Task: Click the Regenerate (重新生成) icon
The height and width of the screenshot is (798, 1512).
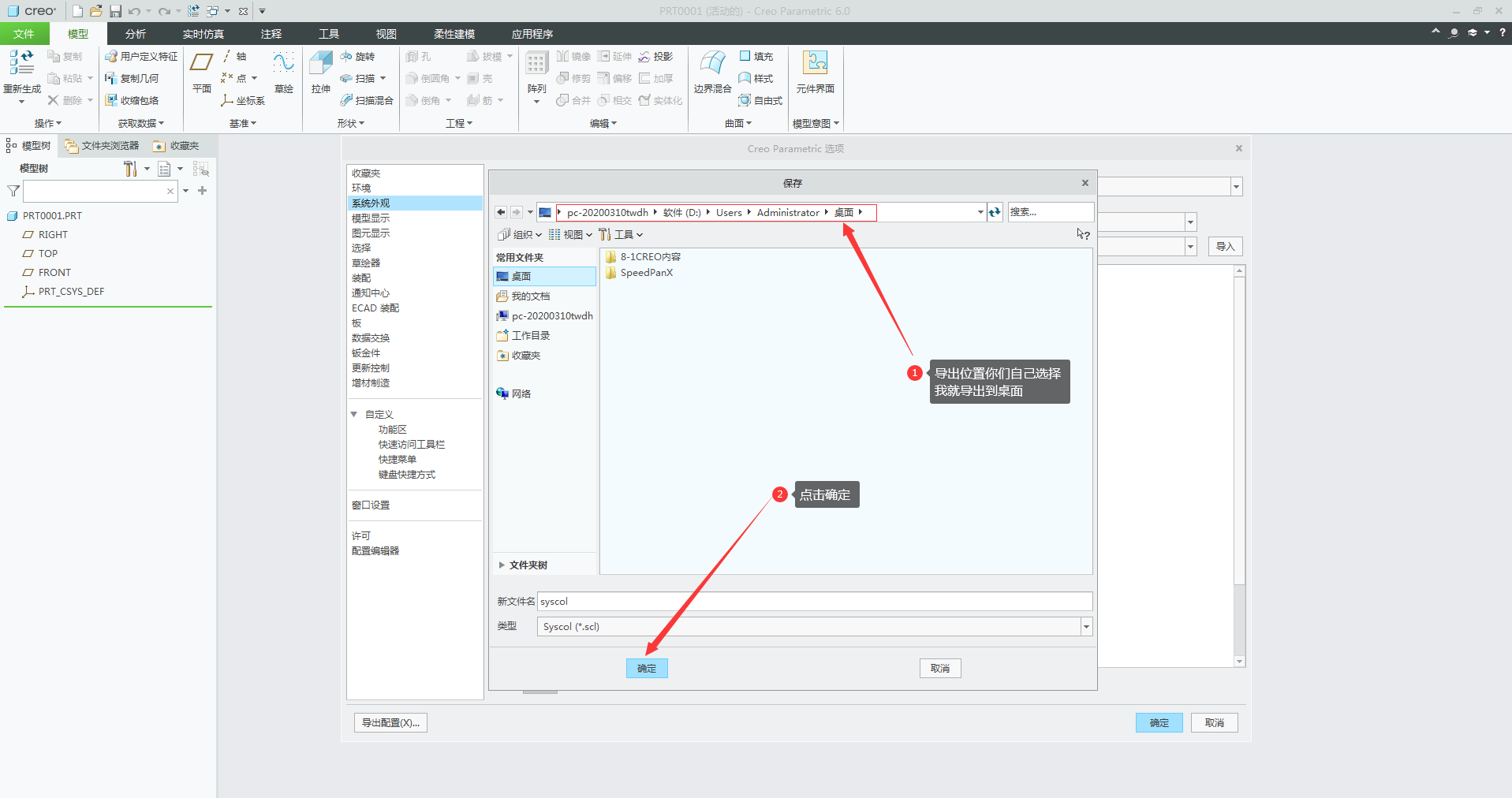Action: 21,63
